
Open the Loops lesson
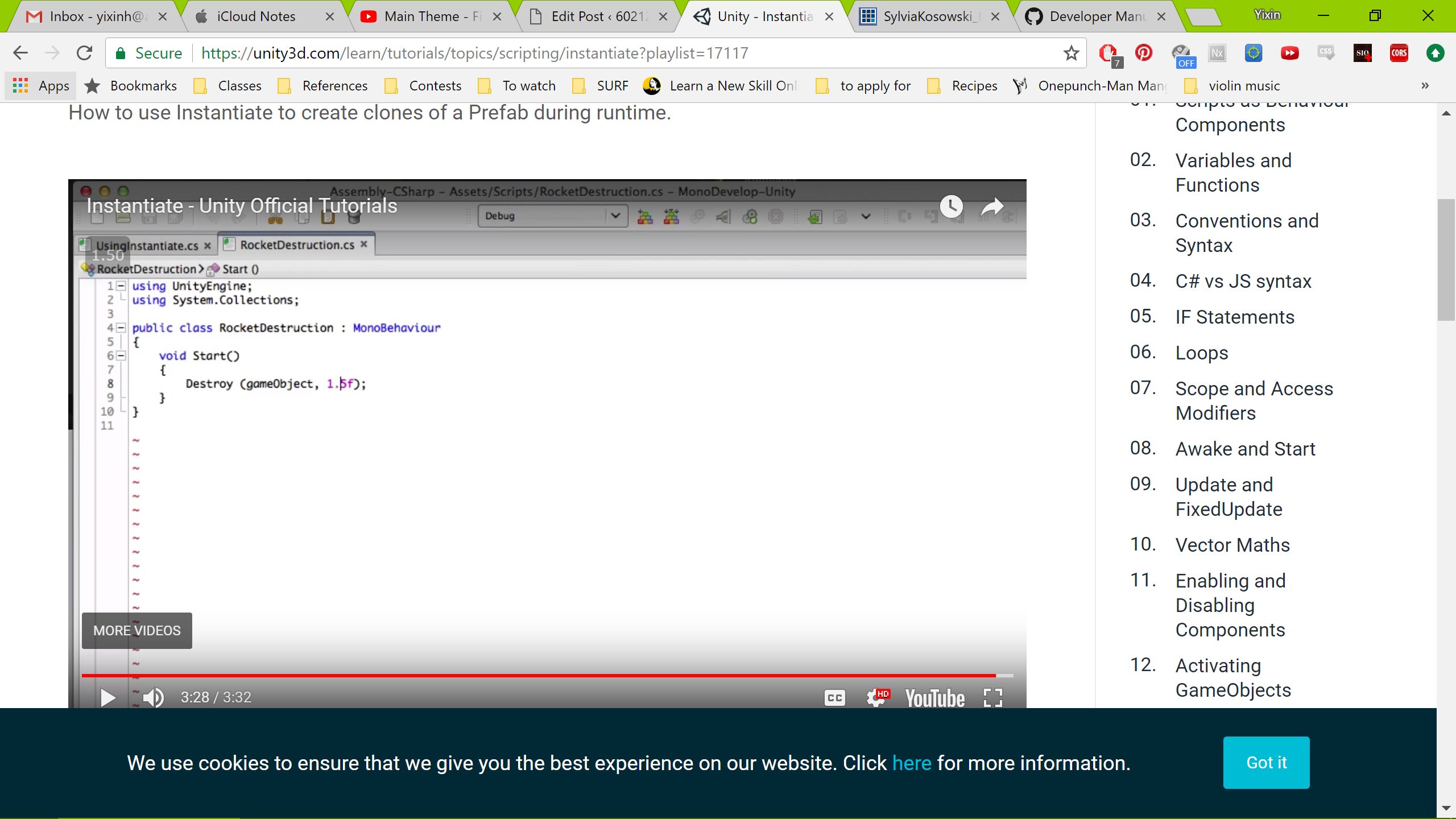coord(1201,353)
